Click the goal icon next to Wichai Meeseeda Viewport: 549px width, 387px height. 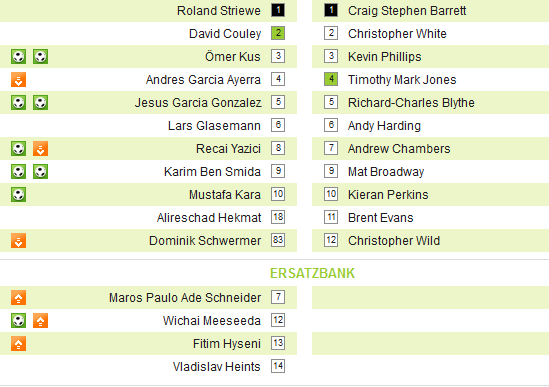tap(19, 320)
